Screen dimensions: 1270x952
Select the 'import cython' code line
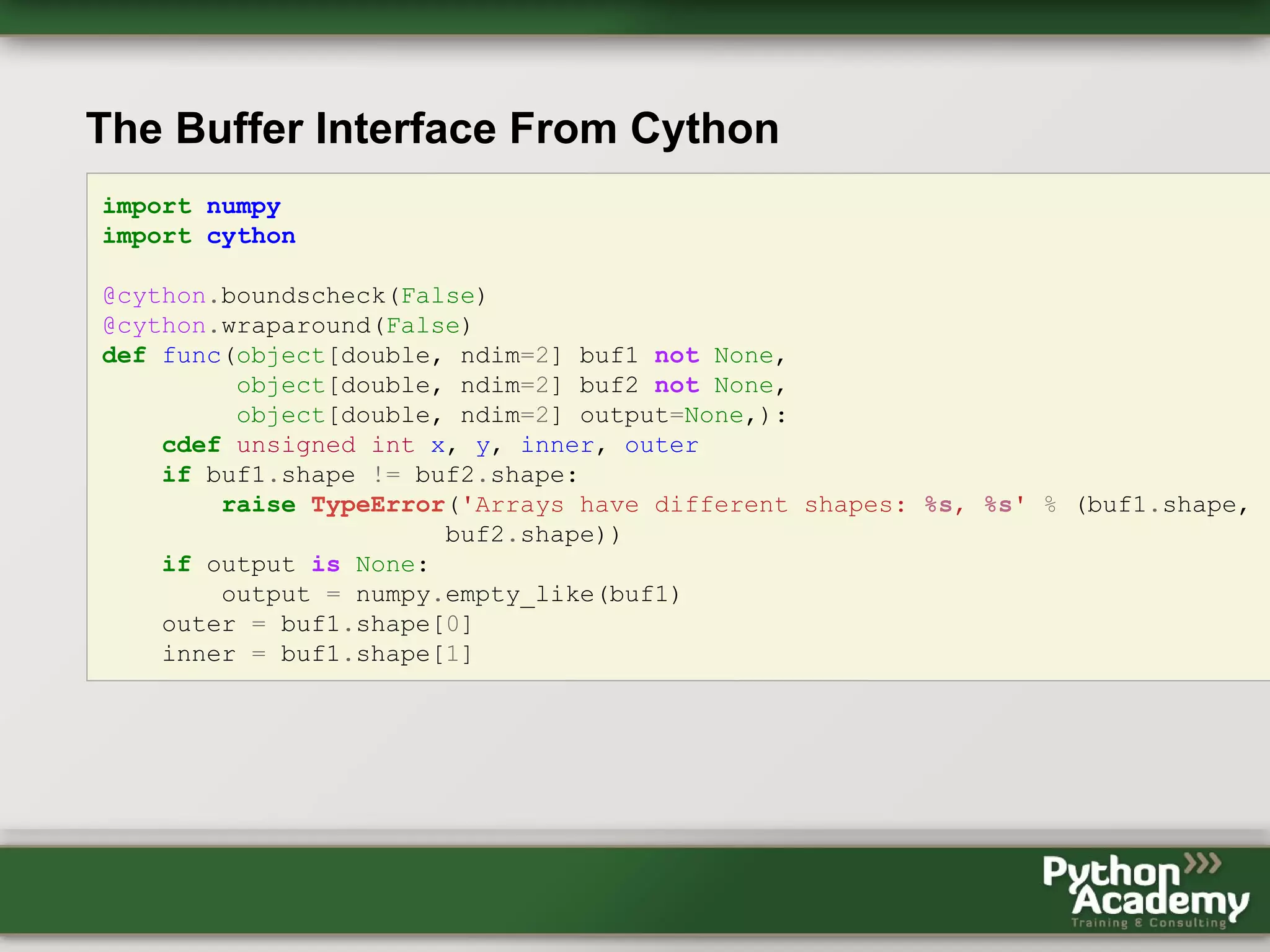[x=199, y=236]
